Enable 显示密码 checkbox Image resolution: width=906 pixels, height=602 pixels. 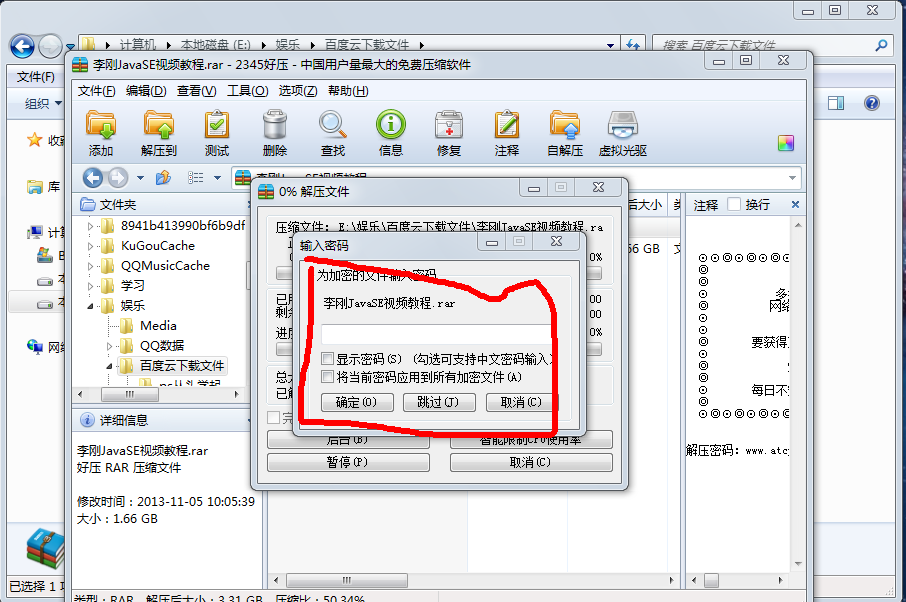point(328,359)
